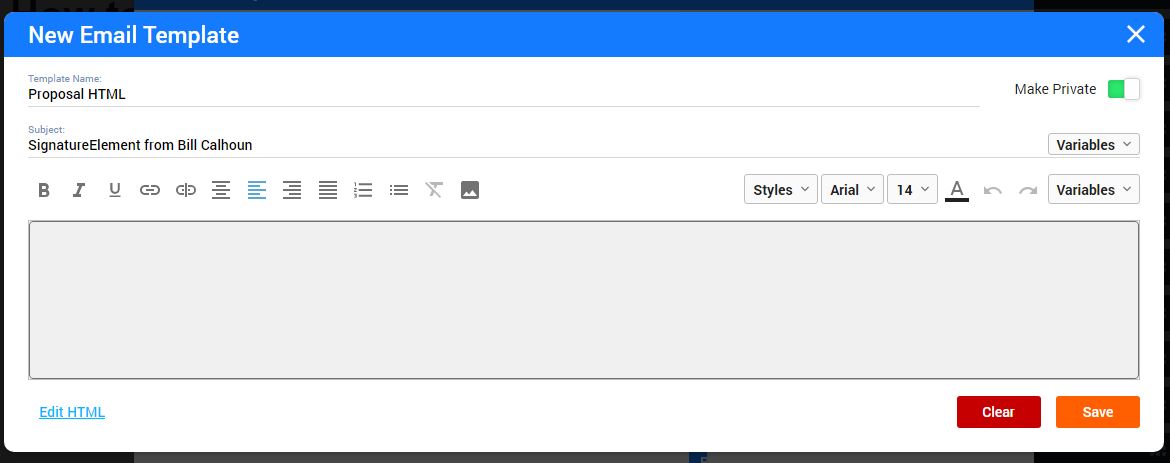This screenshot has width=1170, height=463.
Task: Open the Styles dropdown
Action: click(x=780, y=190)
